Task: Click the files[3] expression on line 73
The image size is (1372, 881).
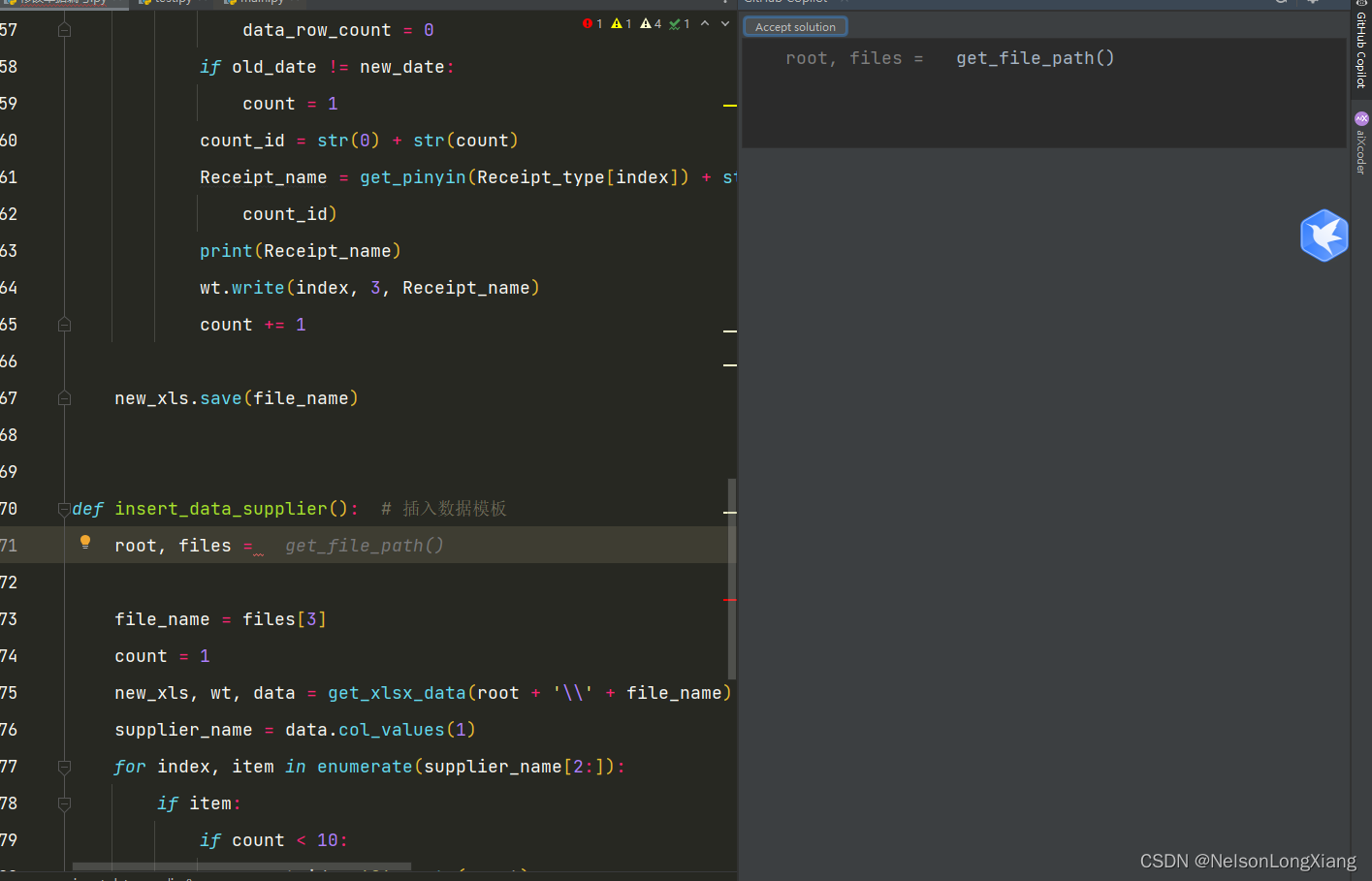Action: (284, 619)
